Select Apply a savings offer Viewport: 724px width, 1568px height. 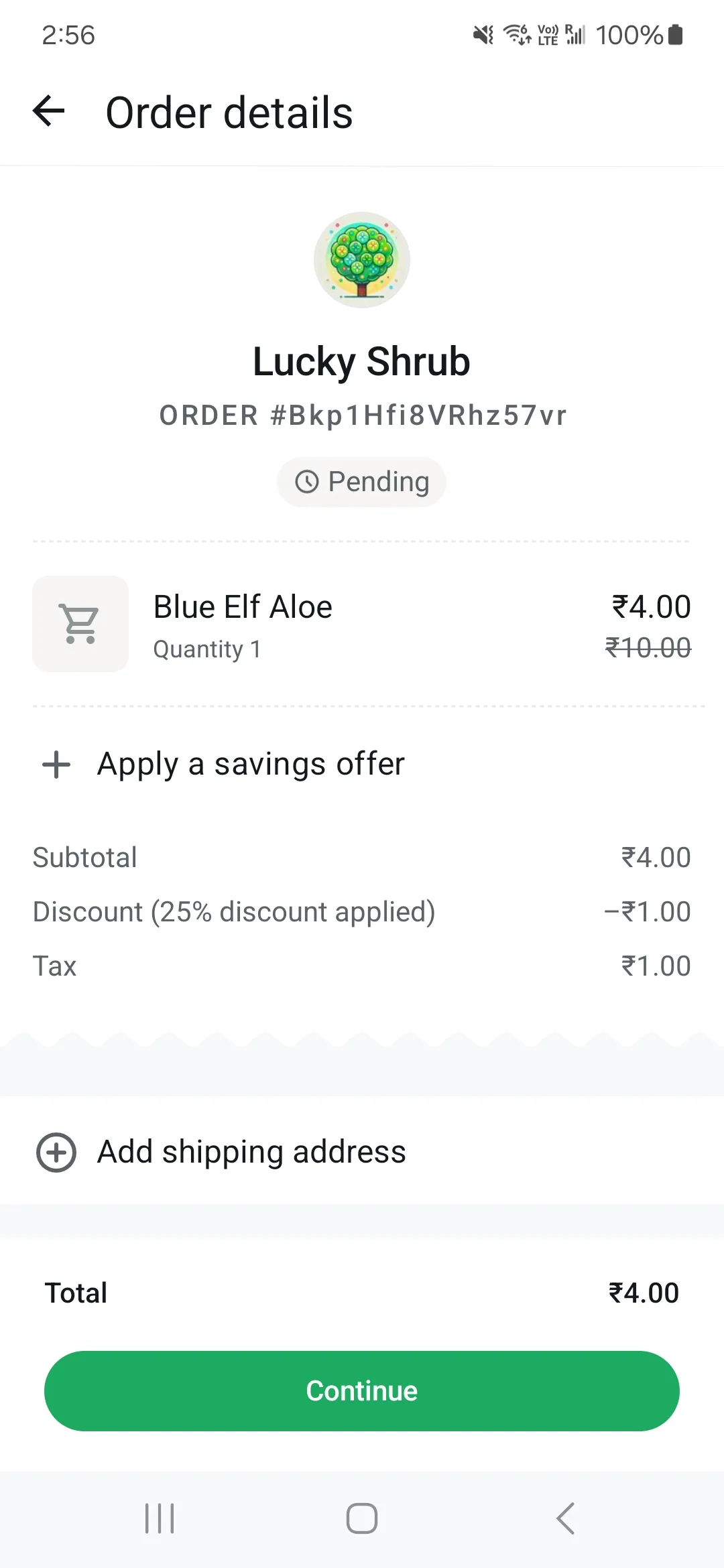pyautogui.click(x=251, y=764)
